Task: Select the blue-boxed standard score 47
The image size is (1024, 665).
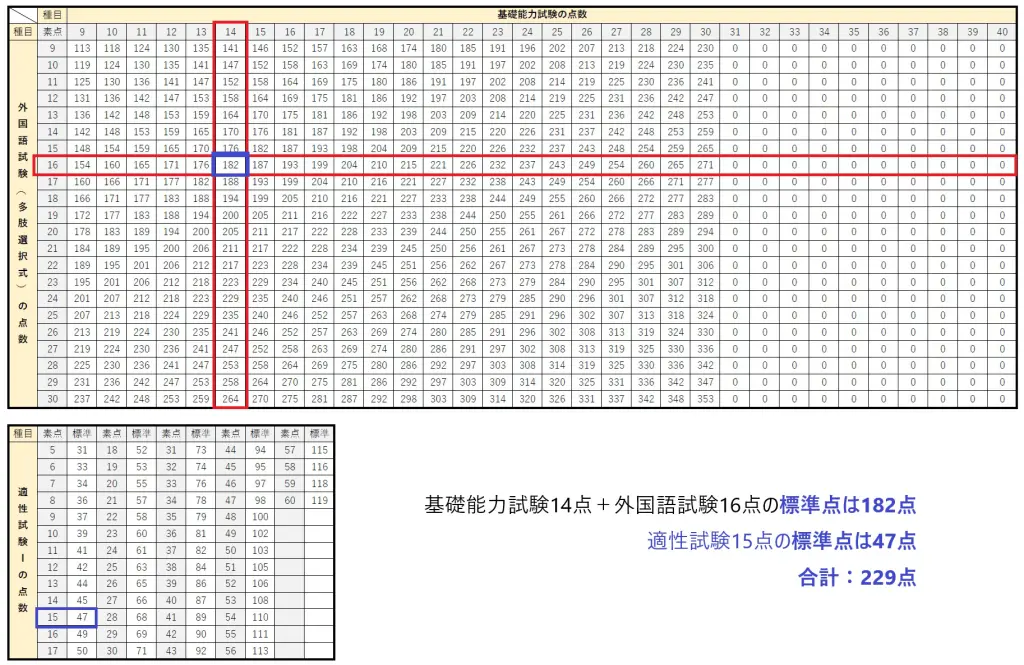Action: pyautogui.click(x=82, y=616)
